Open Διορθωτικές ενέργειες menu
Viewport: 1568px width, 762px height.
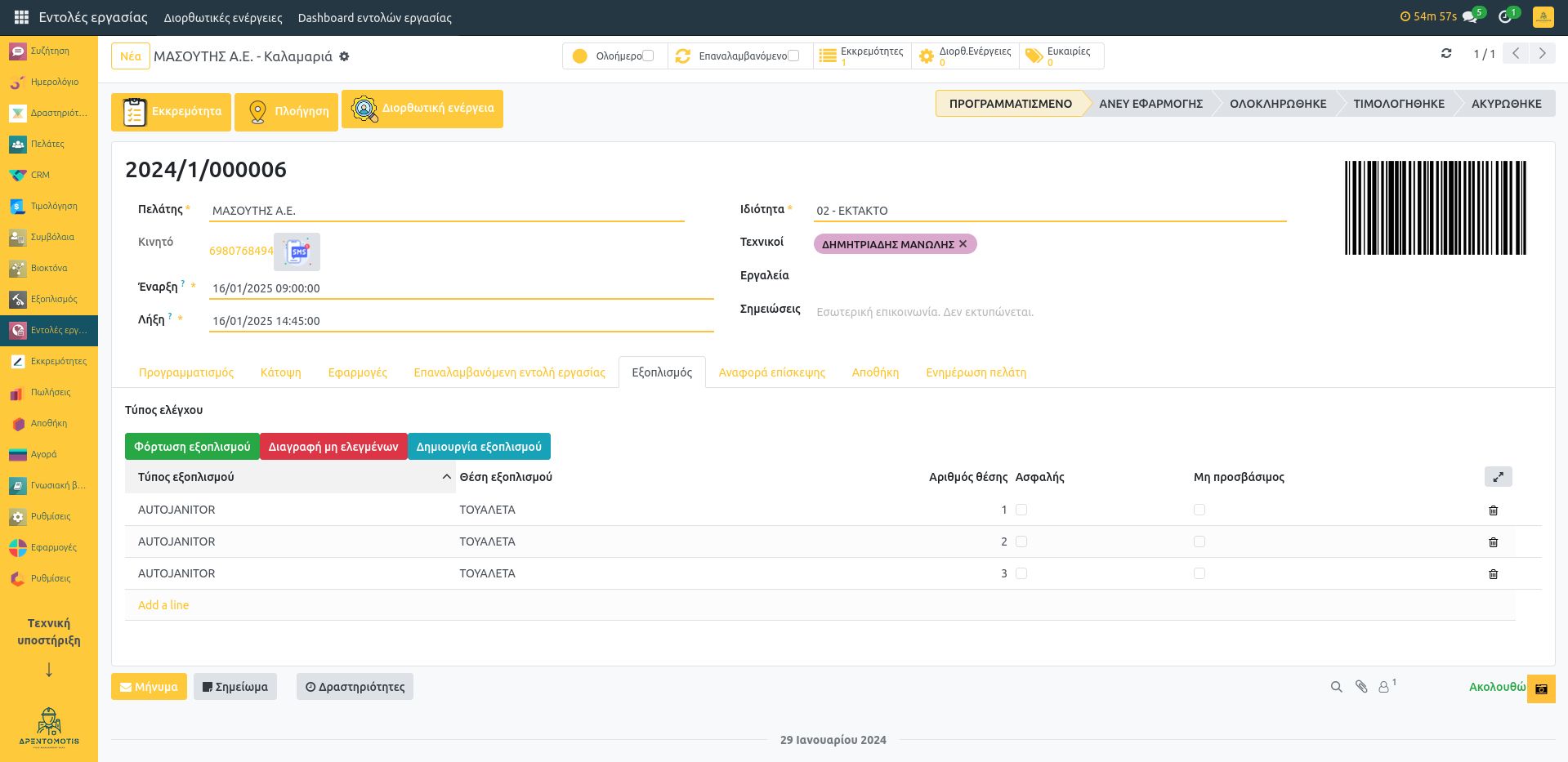coord(223,17)
